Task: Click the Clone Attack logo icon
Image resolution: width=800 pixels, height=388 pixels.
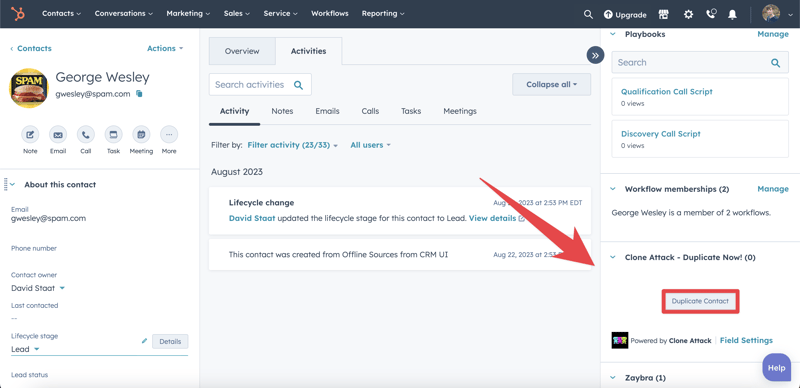Action: (x=619, y=341)
